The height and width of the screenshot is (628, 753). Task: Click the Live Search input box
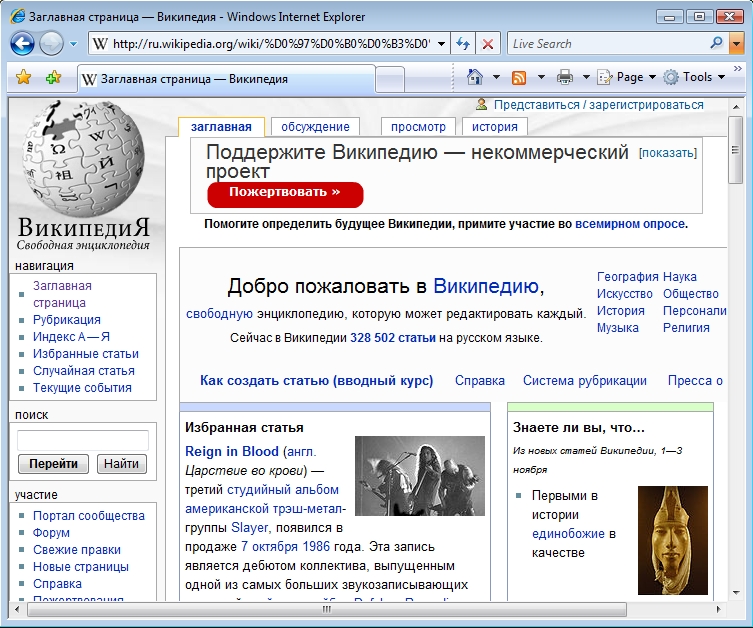coord(608,44)
